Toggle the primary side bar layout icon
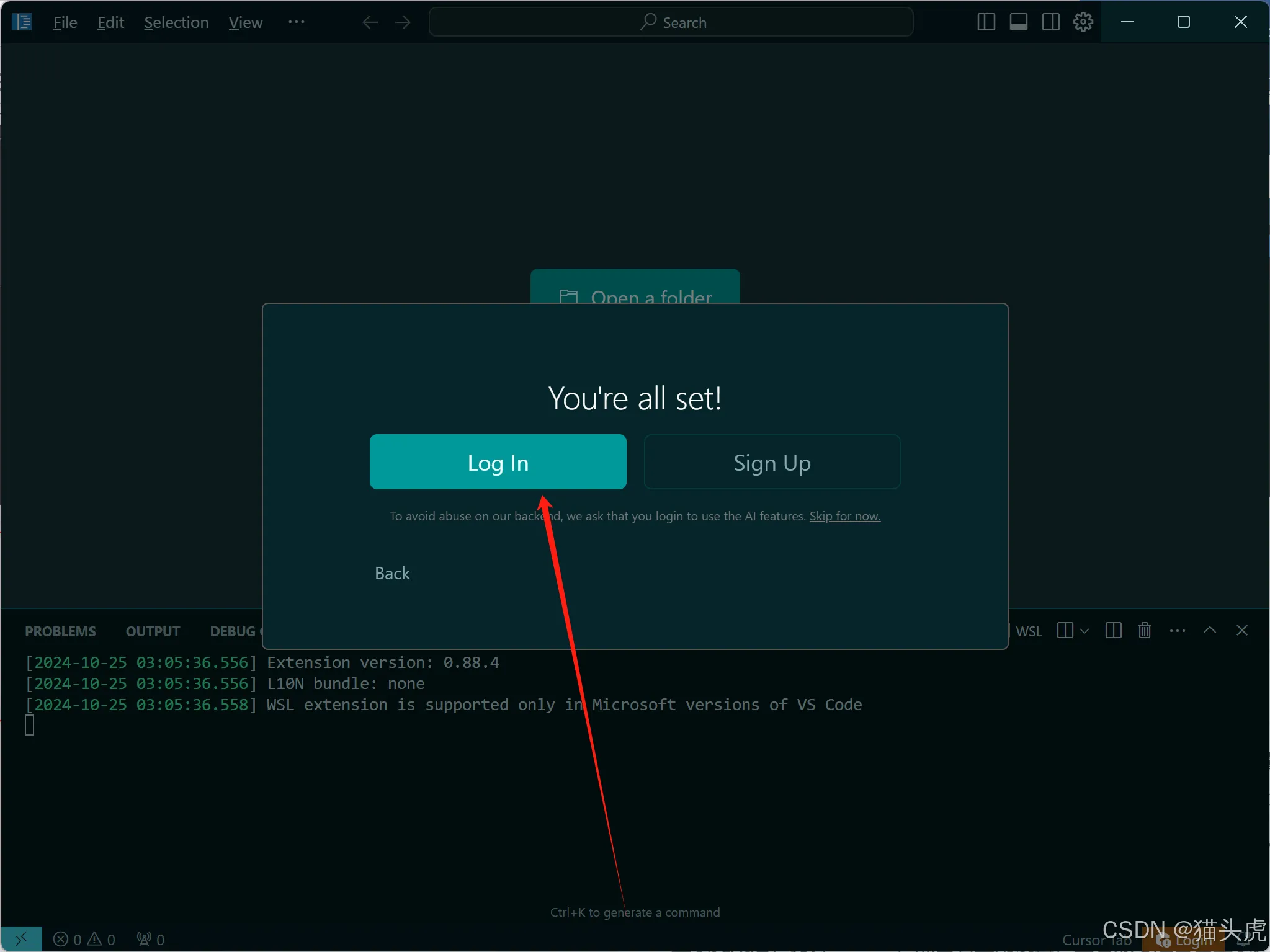 pyautogui.click(x=986, y=22)
